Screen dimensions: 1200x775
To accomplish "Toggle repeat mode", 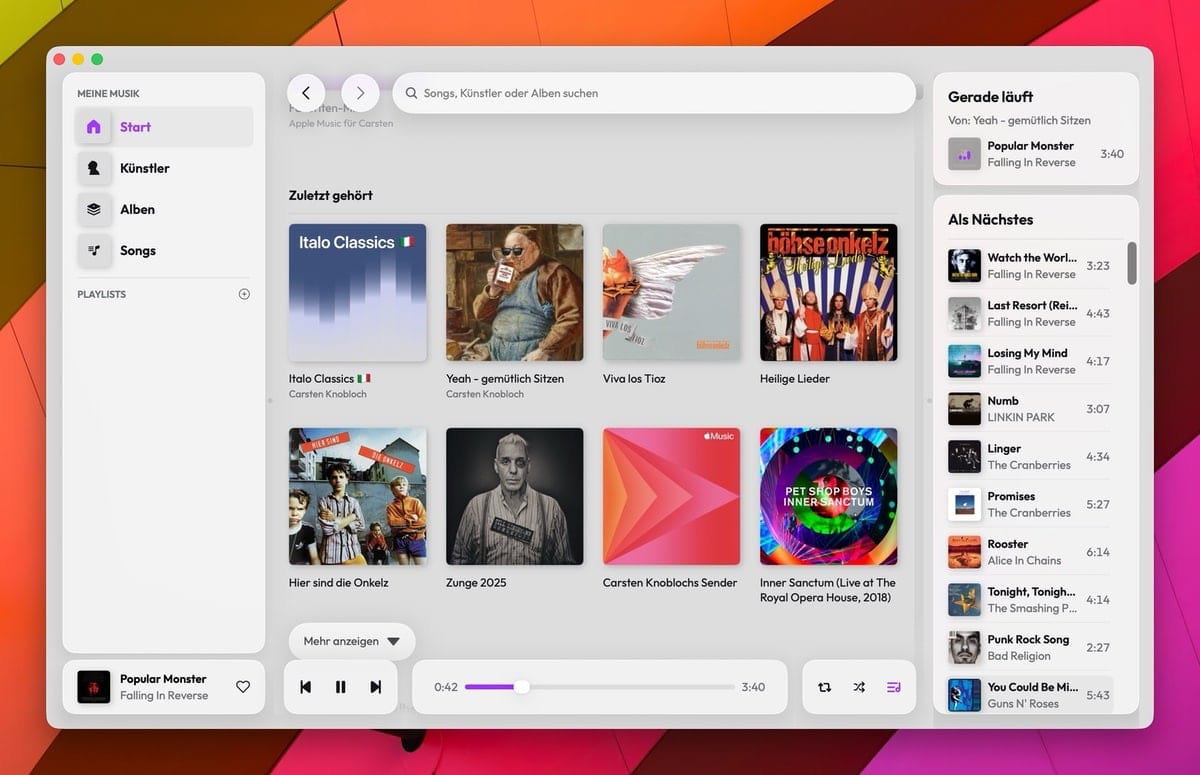I will (824, 687).
